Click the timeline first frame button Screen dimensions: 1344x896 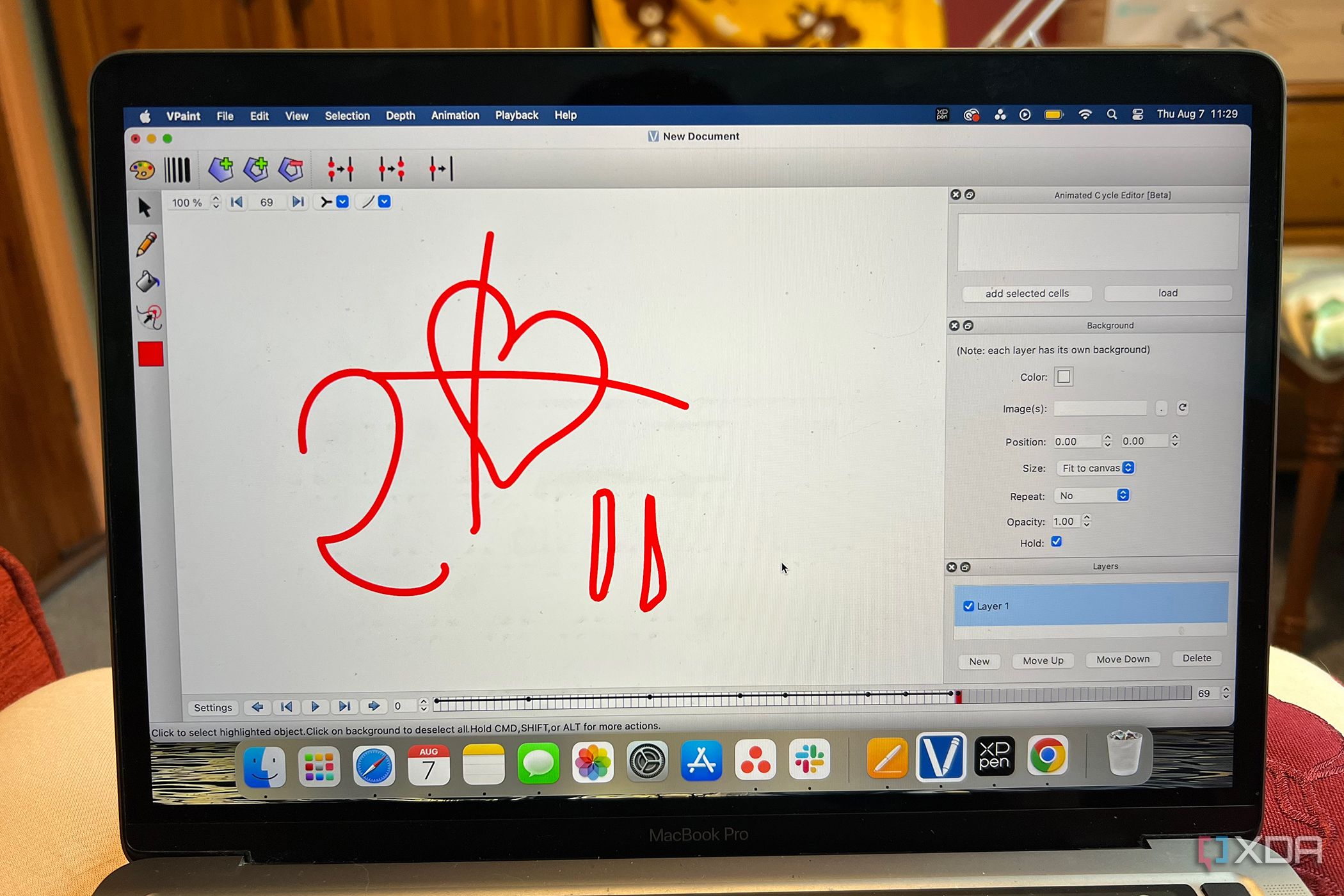point(286,707)
